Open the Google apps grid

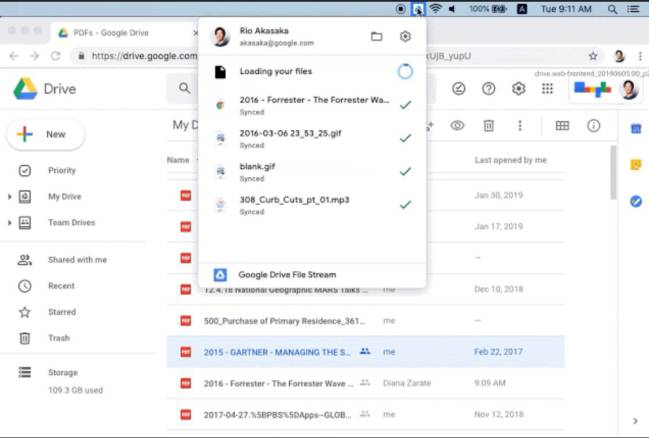548,89
